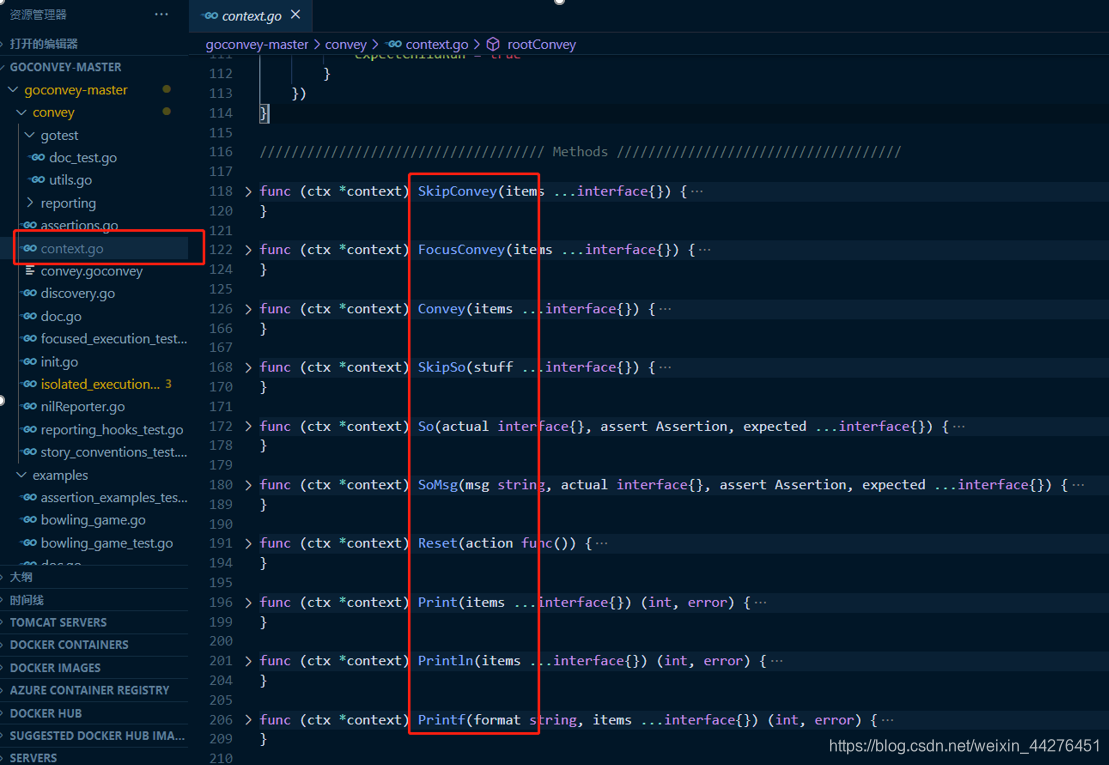
Task: Click the Go icon beside discovery.go
Action: pos(30,293)
